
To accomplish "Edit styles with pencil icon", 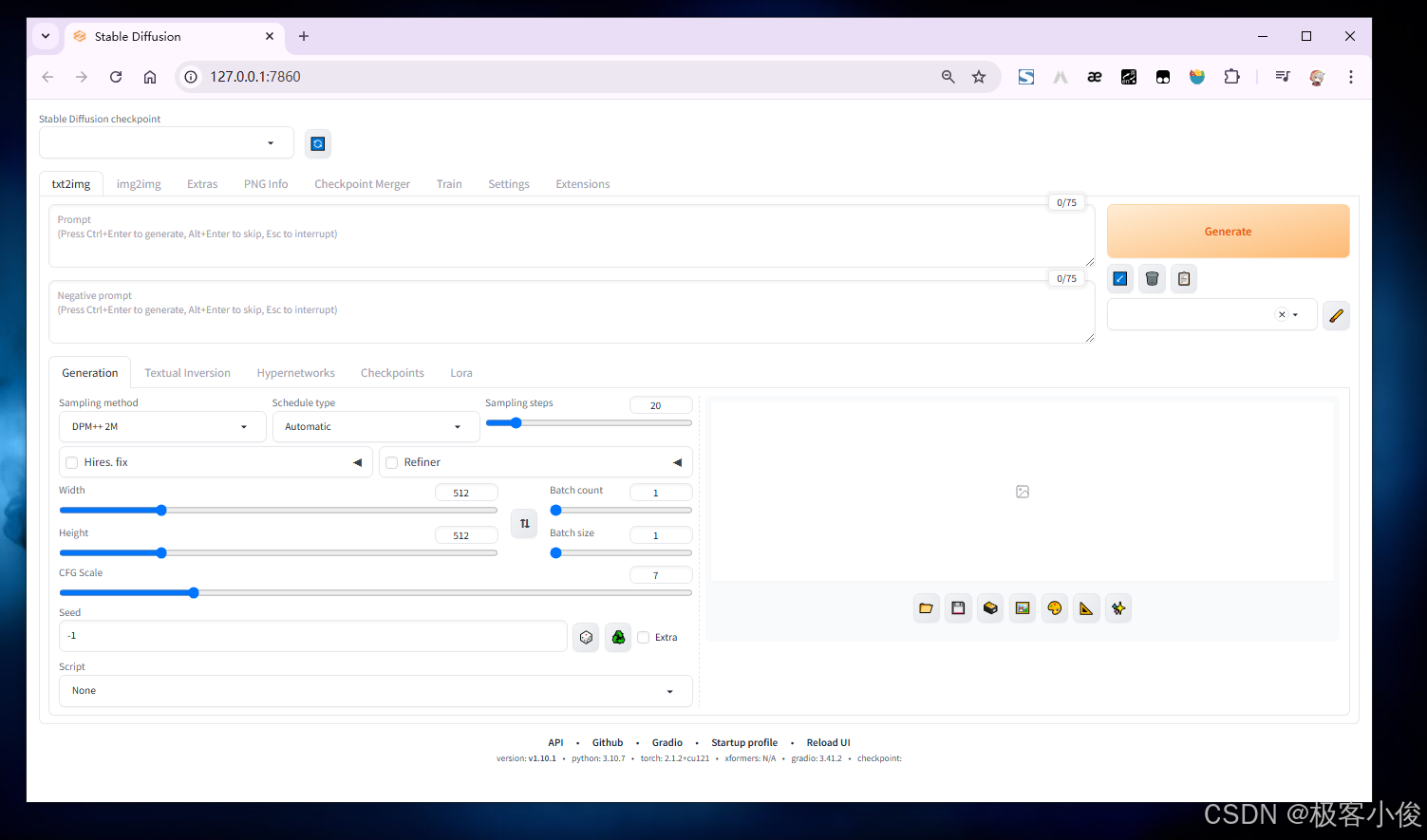I will click(1336, 315).
